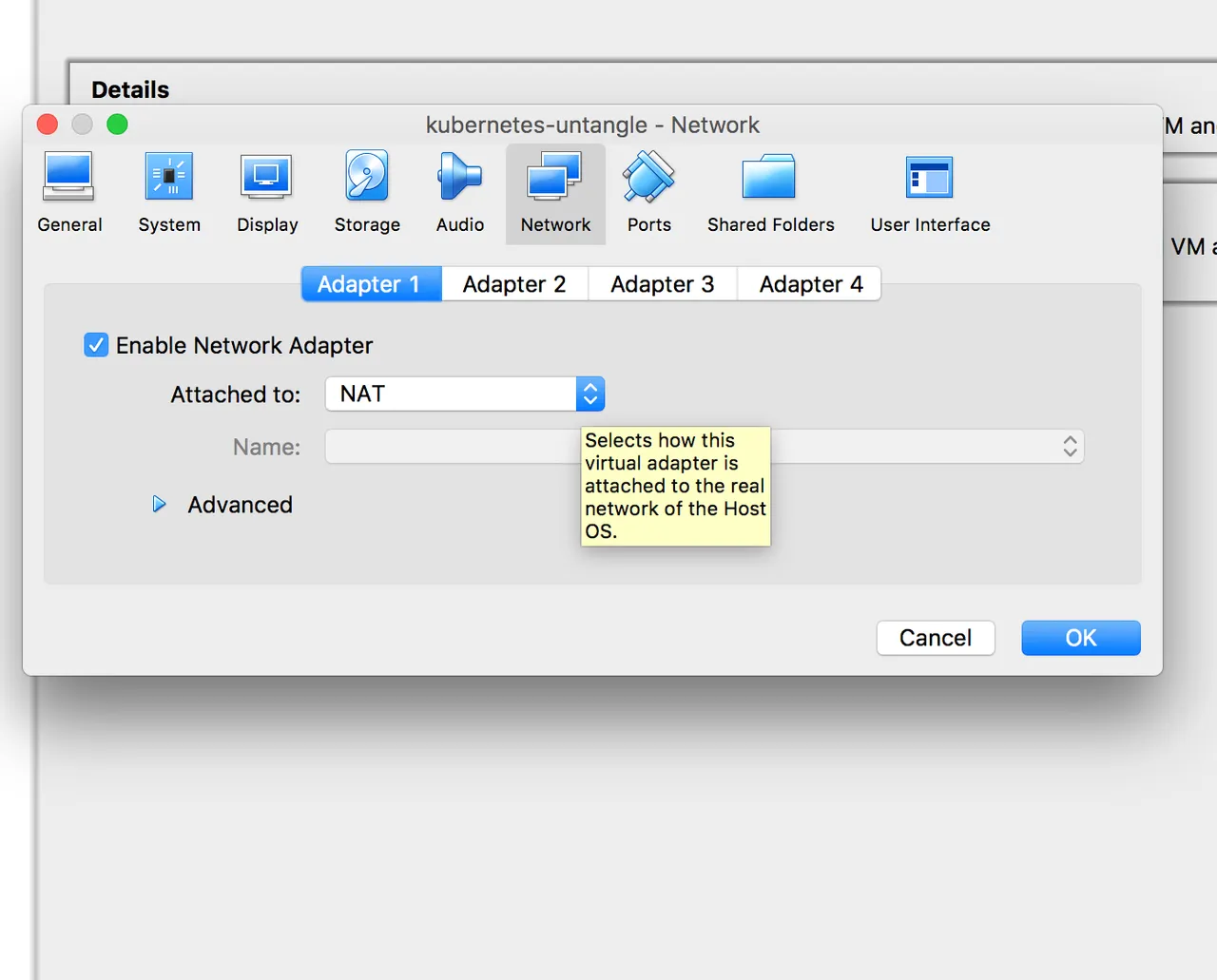Open the Attached to NAT dropdown
The width and height of the screenshot is (1217, 980).
tap(465, 394)
